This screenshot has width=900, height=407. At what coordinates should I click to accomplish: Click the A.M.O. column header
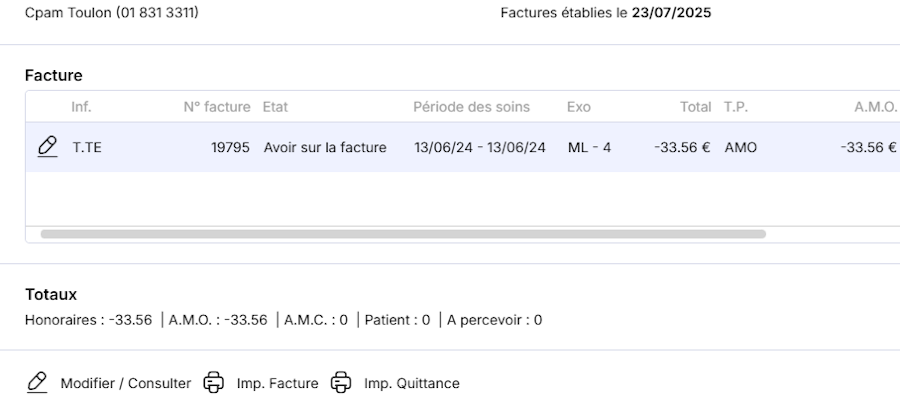[x=875, y=107]
